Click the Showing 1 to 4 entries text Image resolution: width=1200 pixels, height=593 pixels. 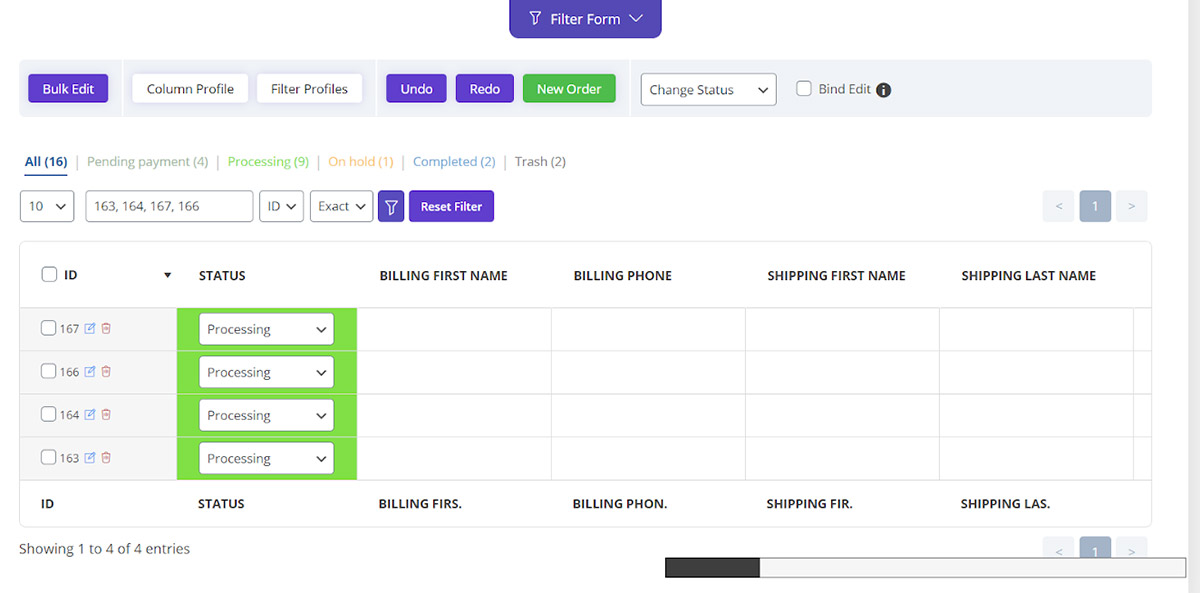pyautogui.click(x=104, y=548)
